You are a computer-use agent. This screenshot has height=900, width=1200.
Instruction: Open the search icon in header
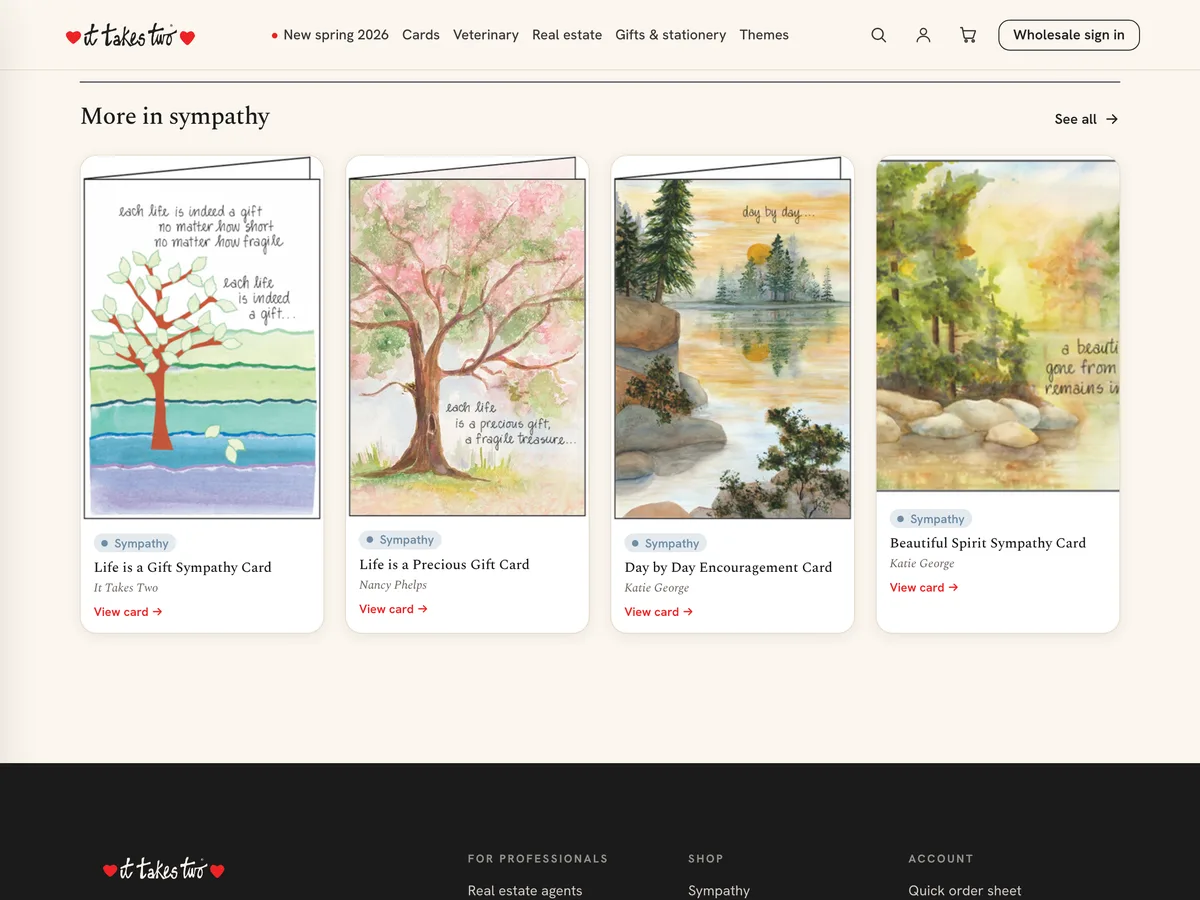(x=878, y=35)
